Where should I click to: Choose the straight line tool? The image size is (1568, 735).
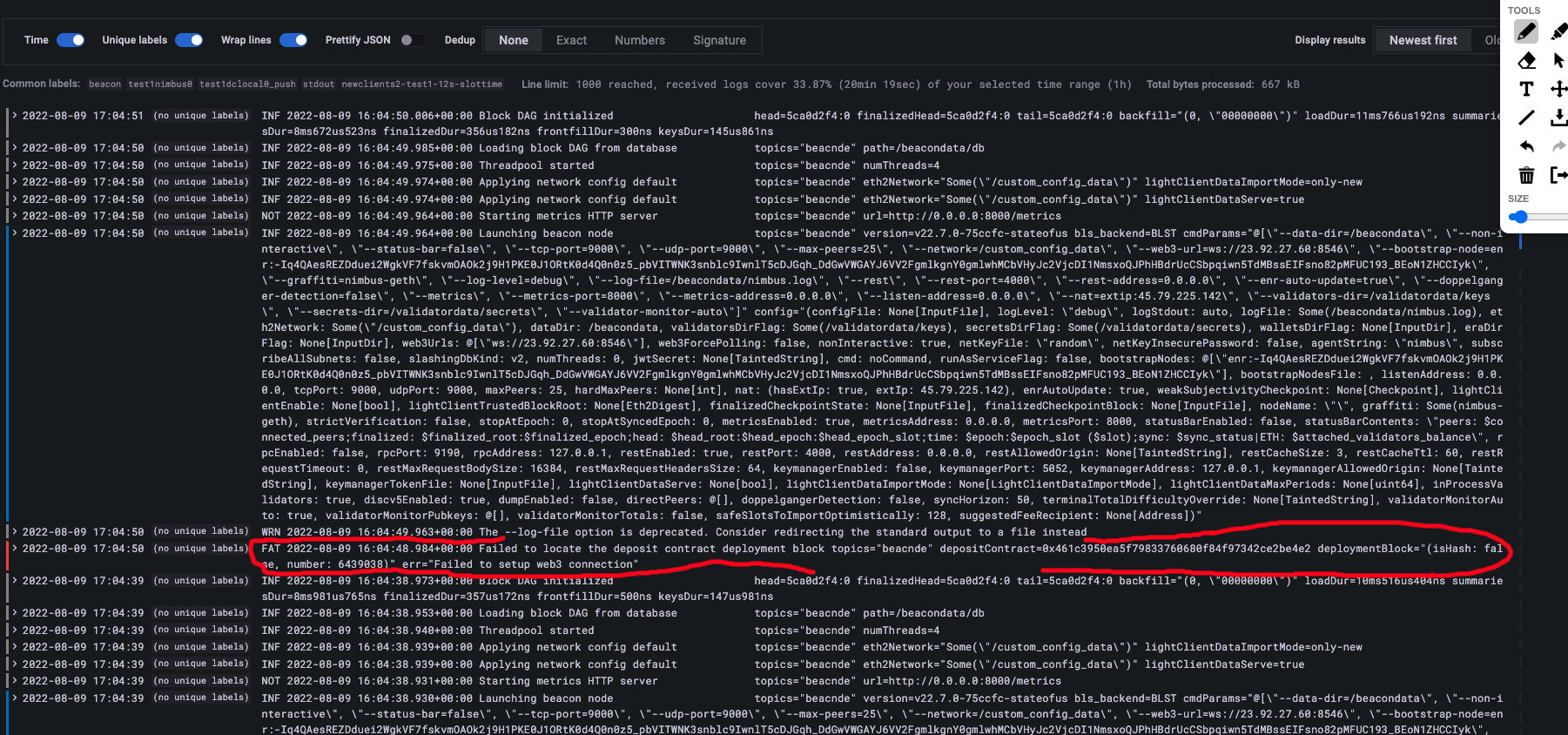pyautogui.click(x=1526, y=118)
